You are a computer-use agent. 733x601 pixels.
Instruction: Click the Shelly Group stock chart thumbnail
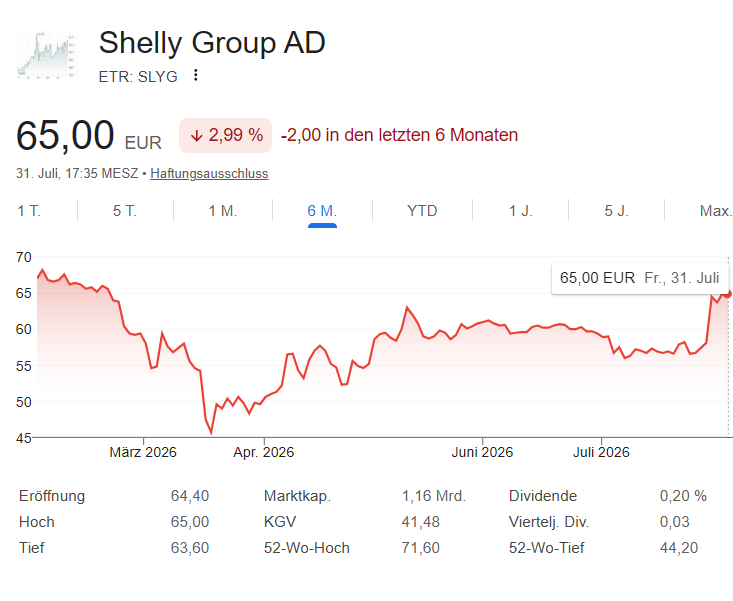[x=46, y=56]
